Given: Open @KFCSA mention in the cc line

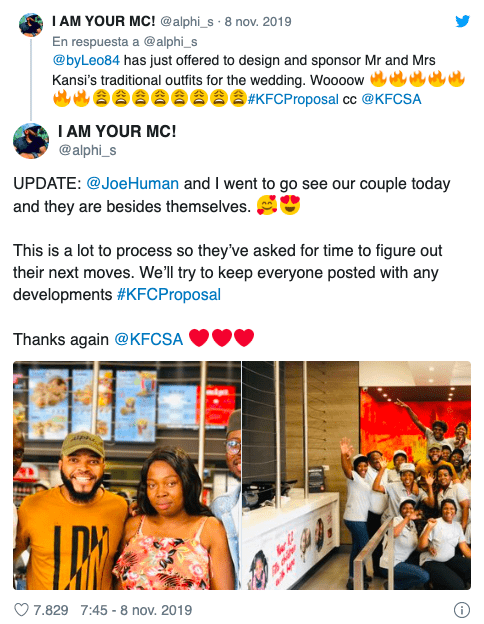Looking at the screenshot, I should 391,99.
